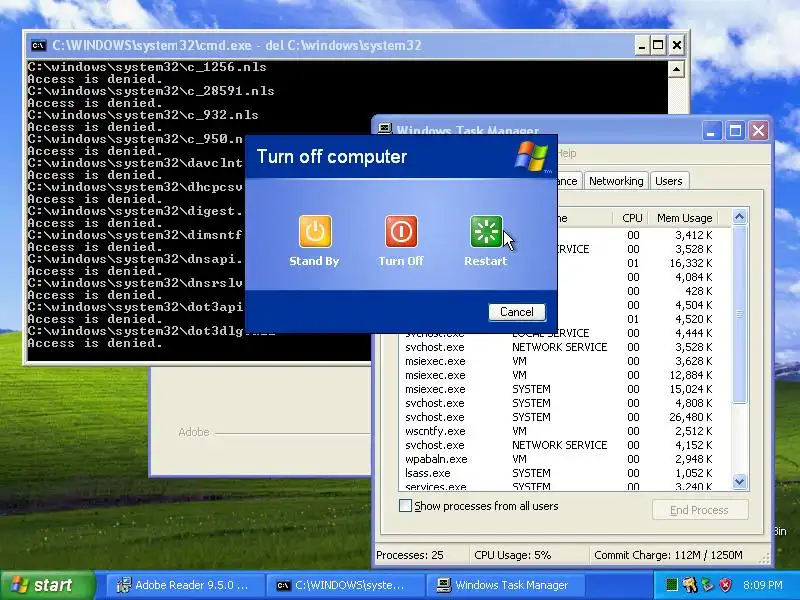Image resolution: width=800 pixels, height=600 pixels.
Task: Click the keys icon in system tray
Action: pos(689,585)
